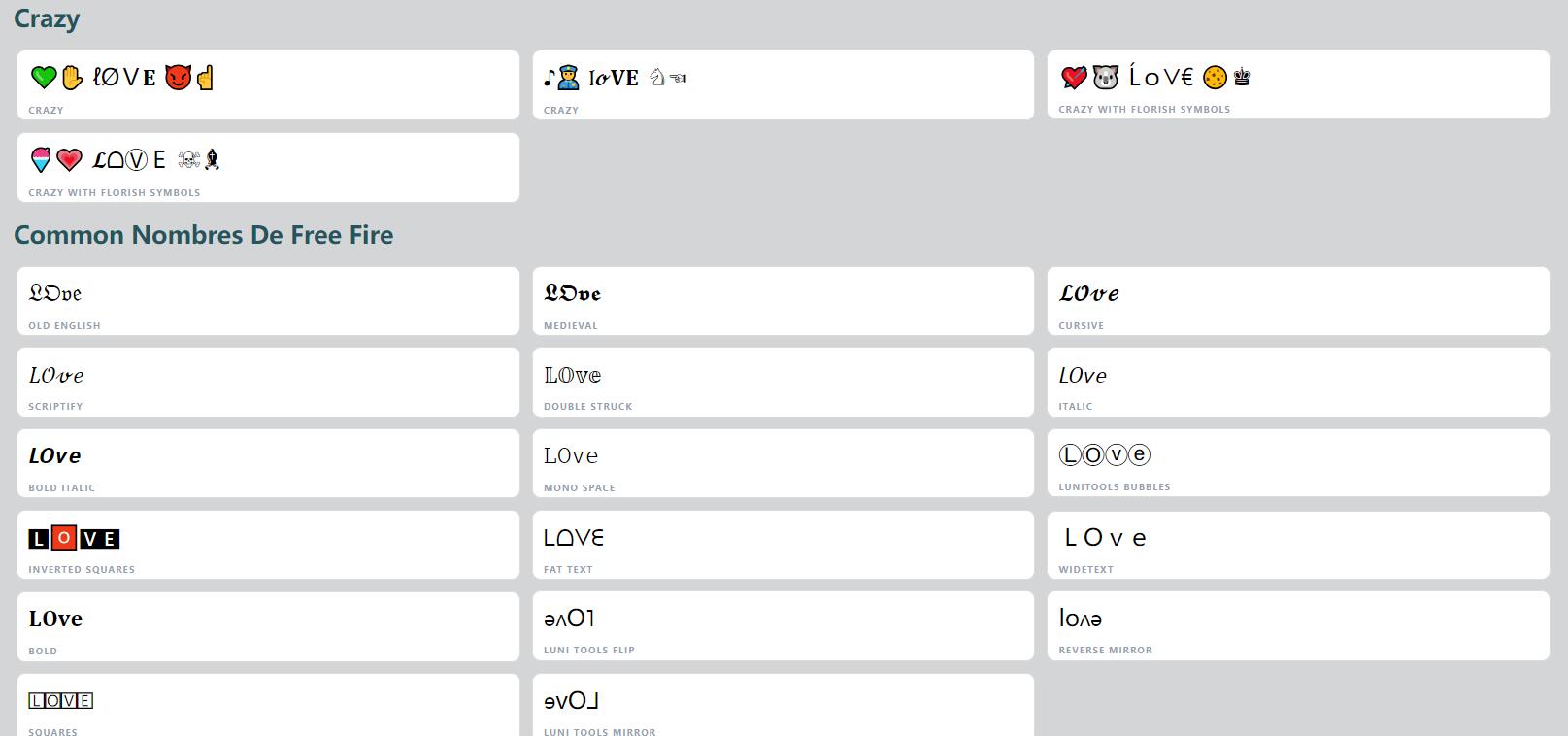Click the red O inverted square

tap(63, 538)
